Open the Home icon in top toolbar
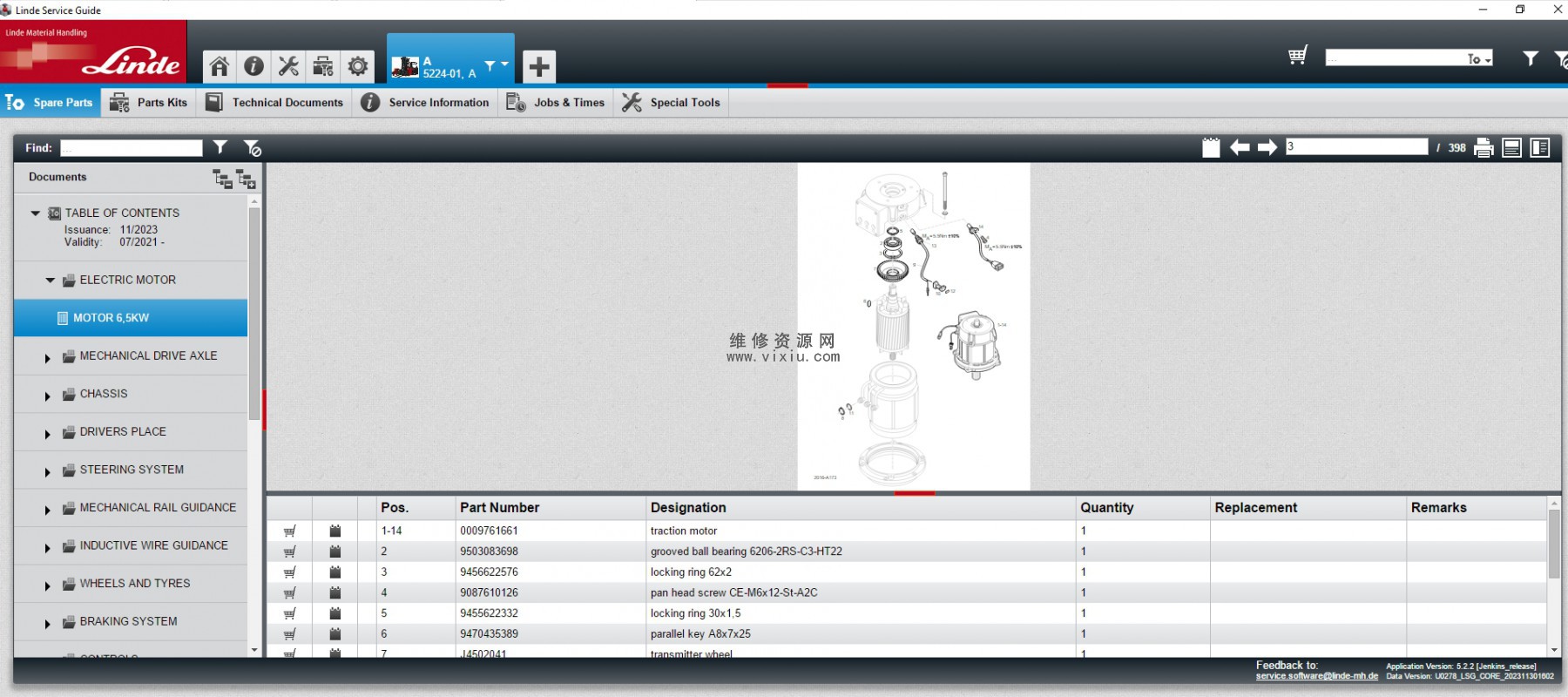The height and width of the screenshot is (697, 1568). (x=220, y=66)
